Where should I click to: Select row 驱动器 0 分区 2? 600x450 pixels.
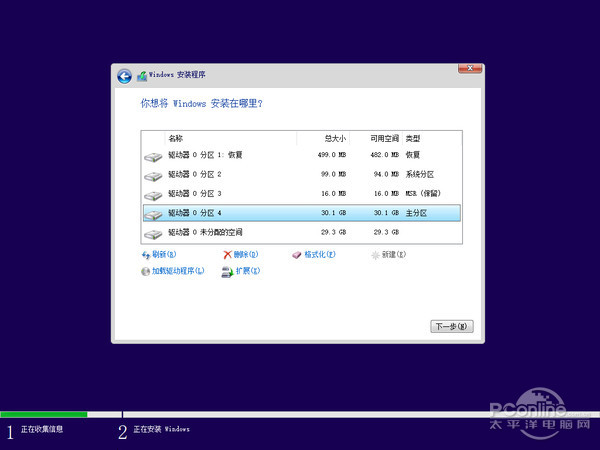click(x=302, y=174)
